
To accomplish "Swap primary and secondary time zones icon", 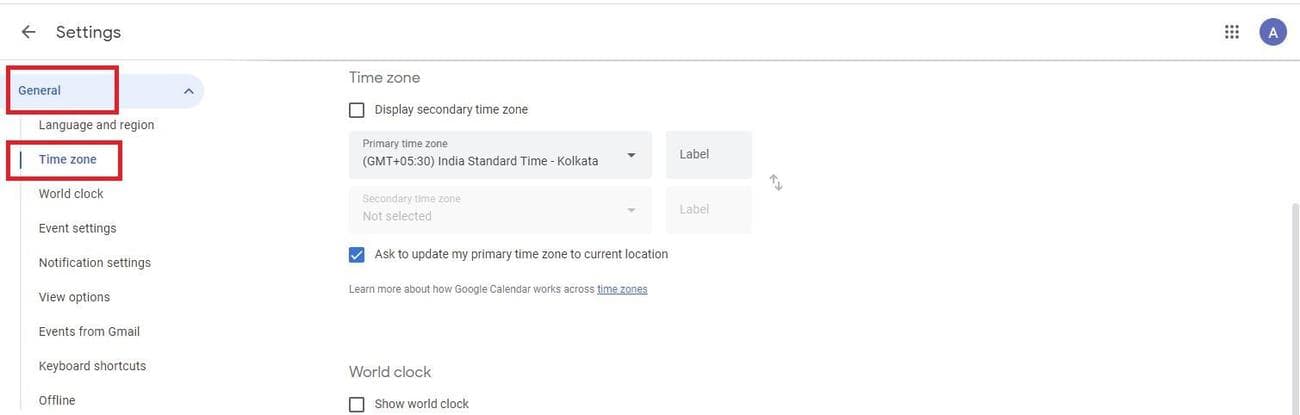I will [x=776, y=183].
